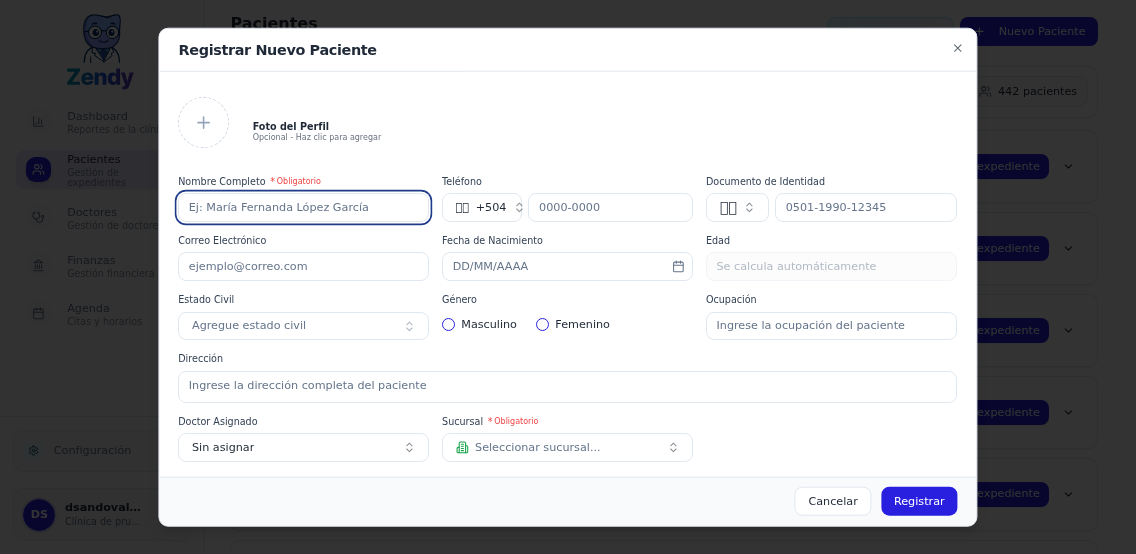Open the Estado Civil dropdown

pos(304,326)
